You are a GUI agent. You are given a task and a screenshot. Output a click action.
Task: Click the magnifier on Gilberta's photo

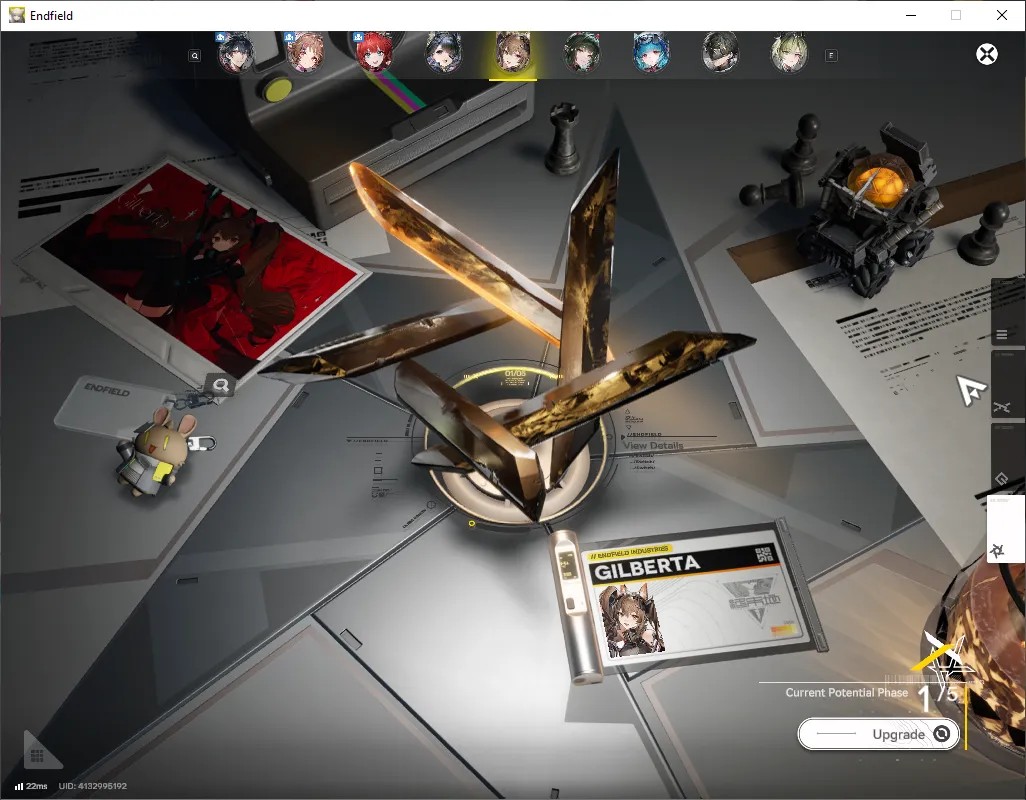(221, 385)
